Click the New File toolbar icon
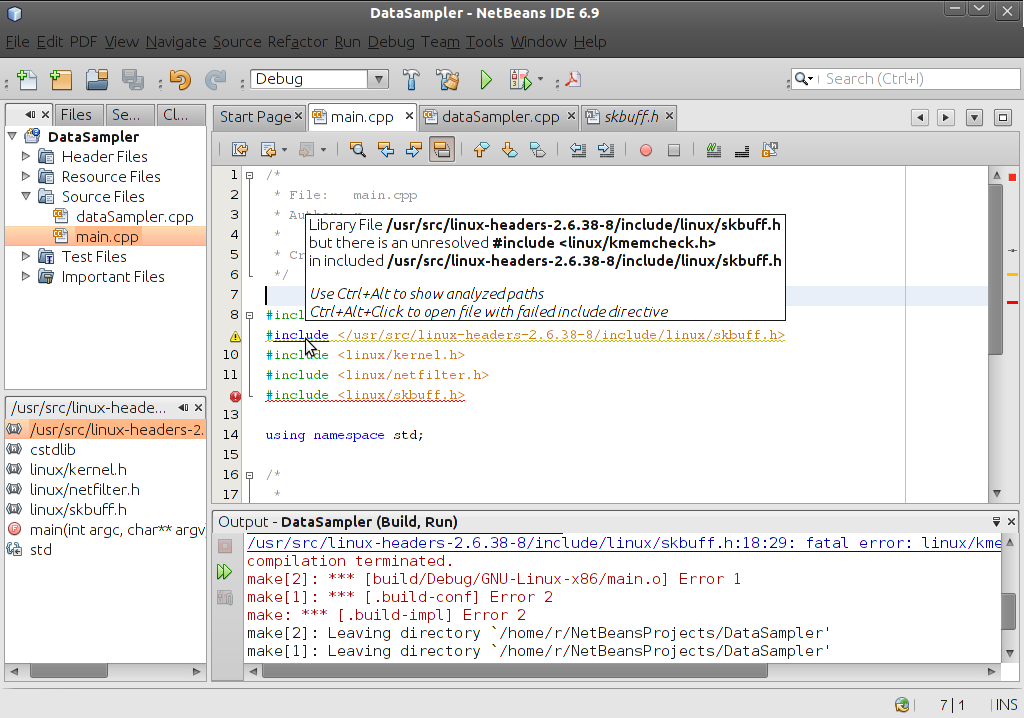 [x=27, y=79]
